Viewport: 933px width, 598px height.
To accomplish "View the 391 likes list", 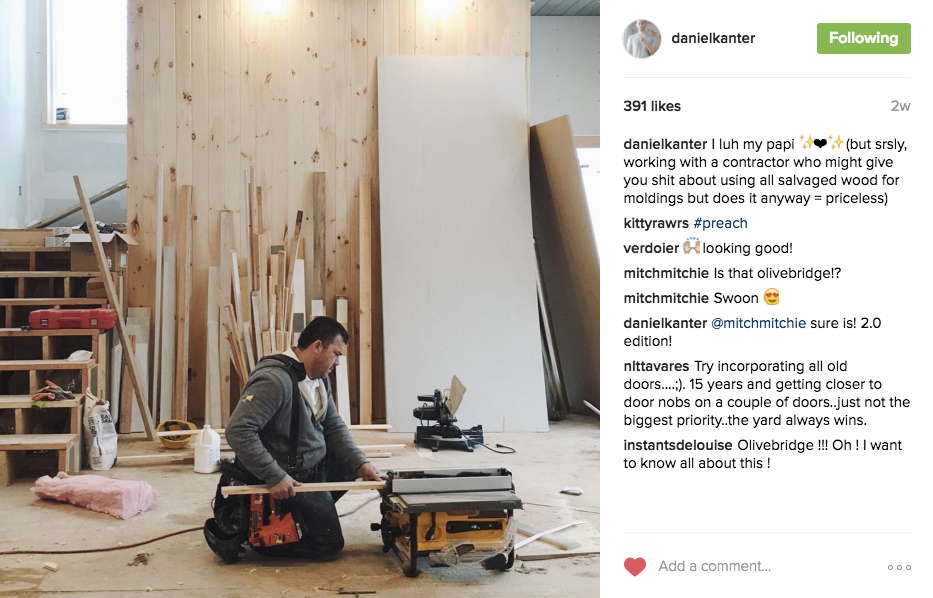I will coord(652,106).
